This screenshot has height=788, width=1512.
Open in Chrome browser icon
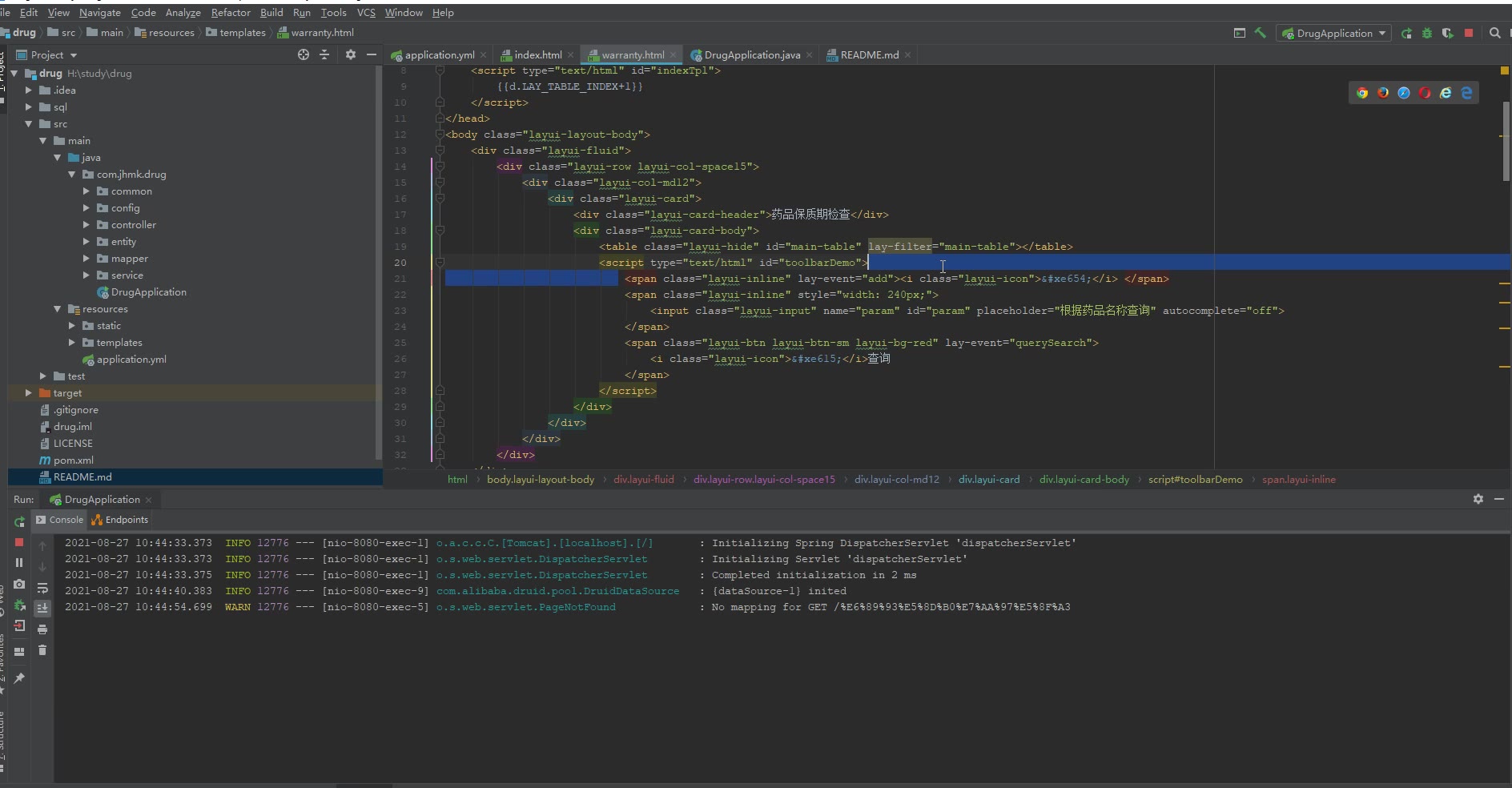pyautogui.click(x=1362, y=93)
